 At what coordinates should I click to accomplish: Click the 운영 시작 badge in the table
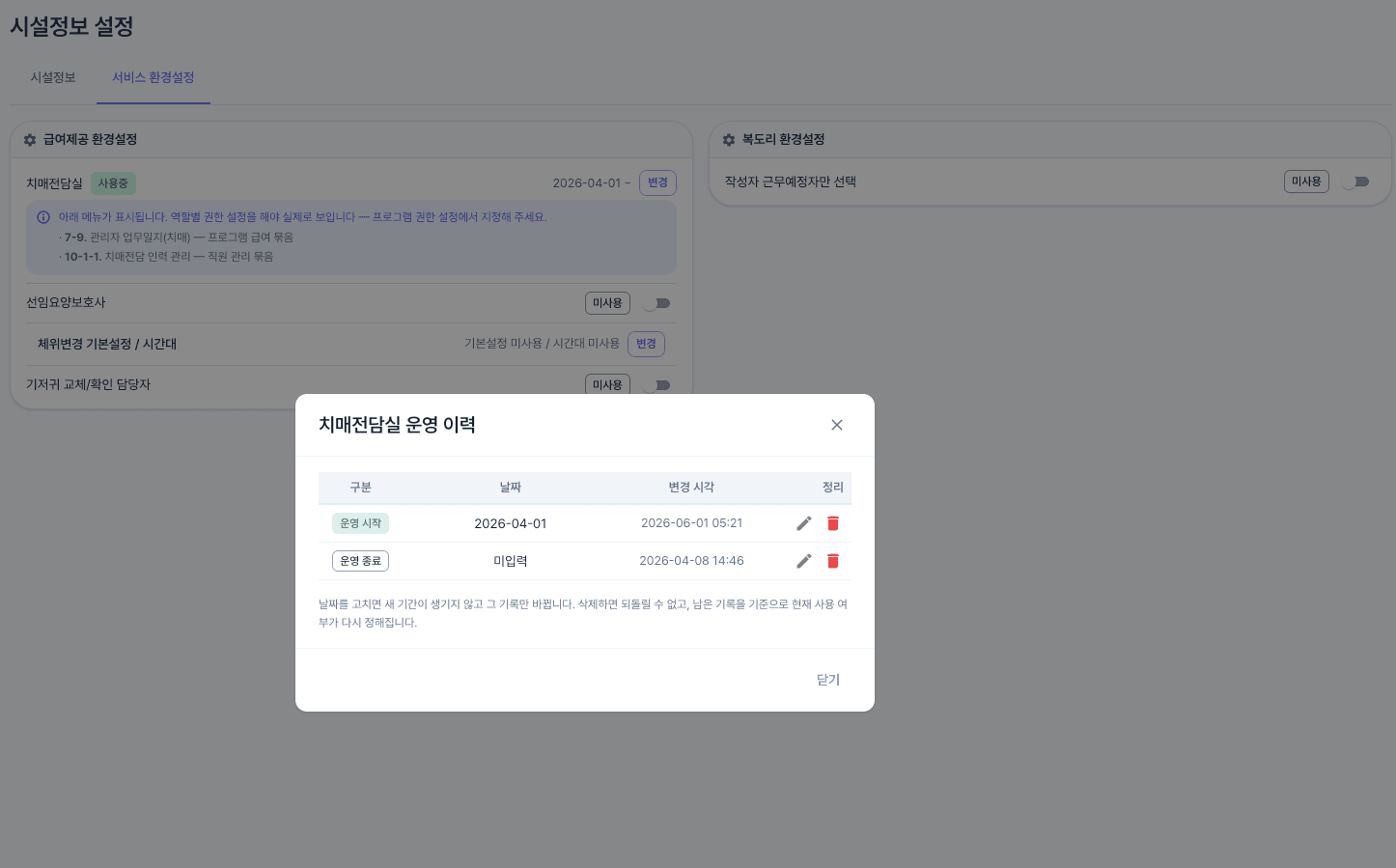tap(360, 523)
